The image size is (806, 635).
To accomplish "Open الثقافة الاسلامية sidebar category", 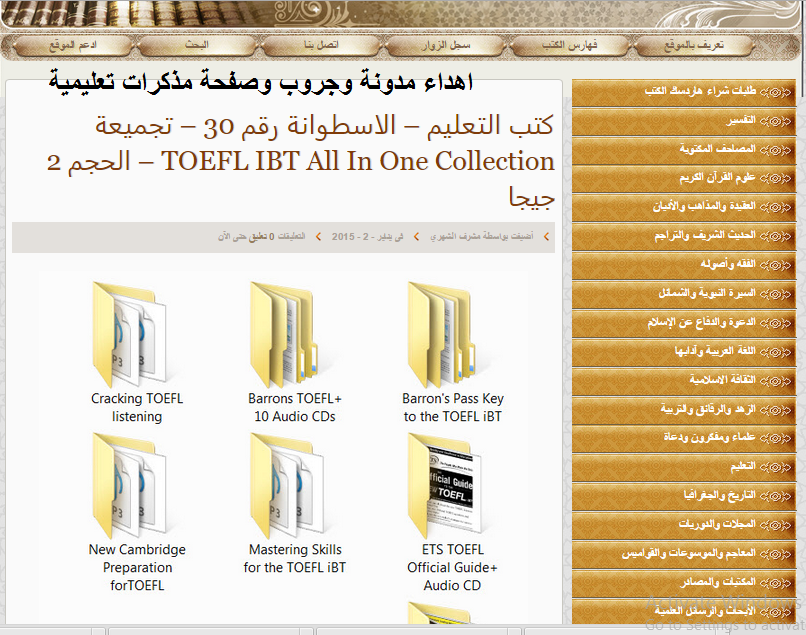I will pyautogui.click(x=684, y=380).
